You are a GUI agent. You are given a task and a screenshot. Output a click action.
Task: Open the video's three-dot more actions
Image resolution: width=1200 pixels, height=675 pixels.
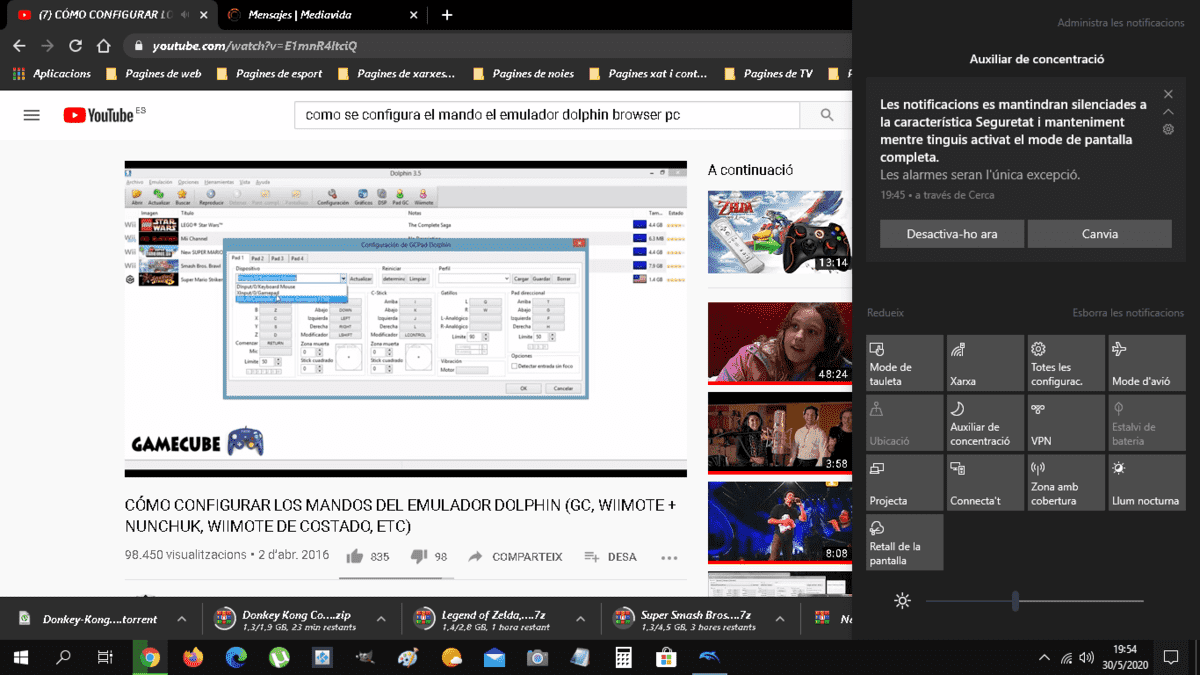(x=669, y=557)
